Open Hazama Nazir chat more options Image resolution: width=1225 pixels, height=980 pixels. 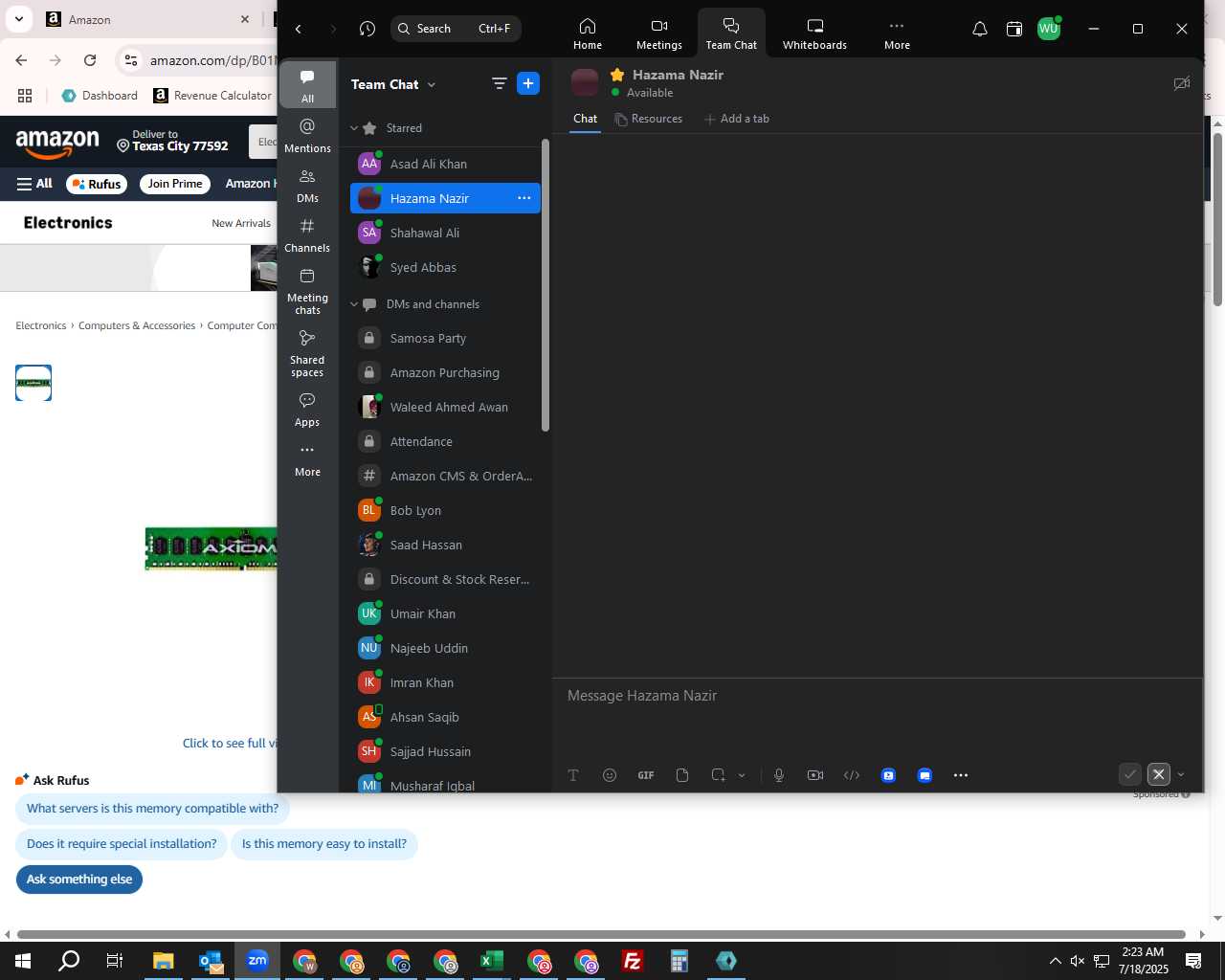[523, 198]
